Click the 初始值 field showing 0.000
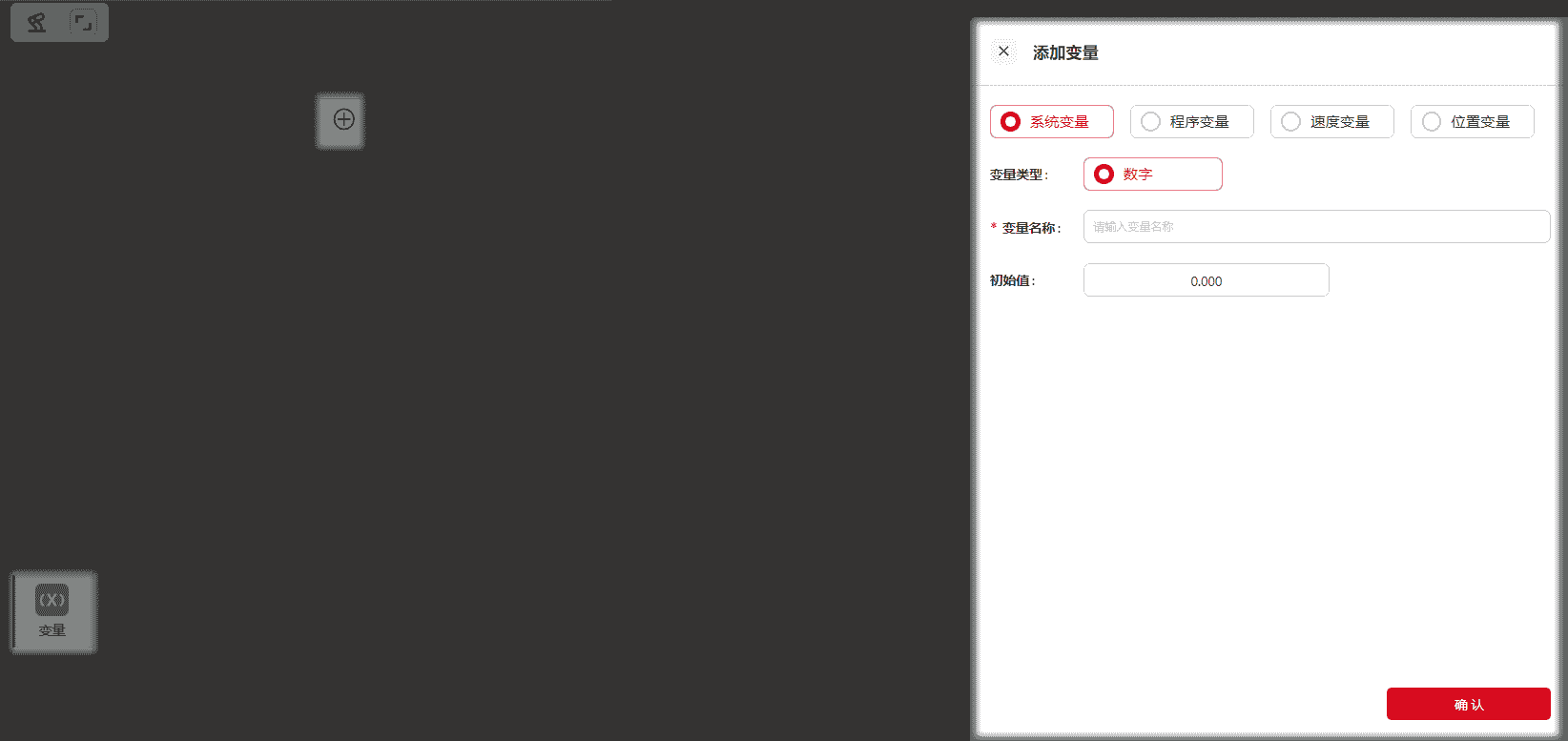Screen dimensions: 1568x741 click(1206, 280)
